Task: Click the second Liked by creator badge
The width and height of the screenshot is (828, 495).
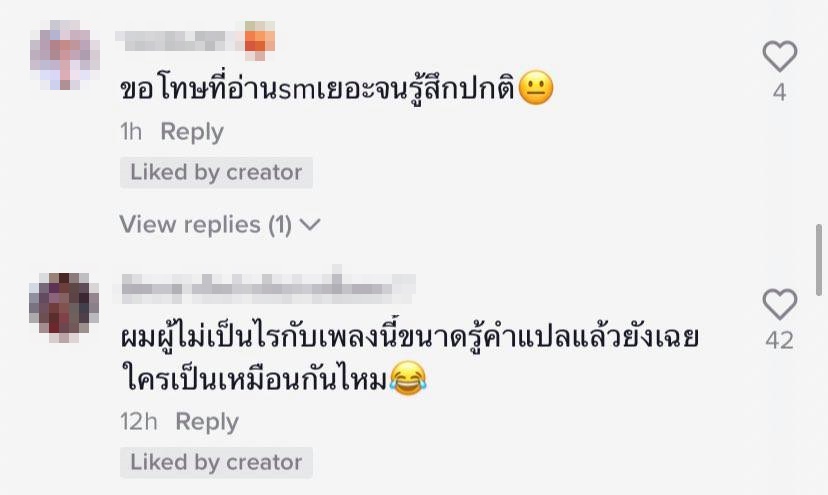Action: [x=216, y=462]
